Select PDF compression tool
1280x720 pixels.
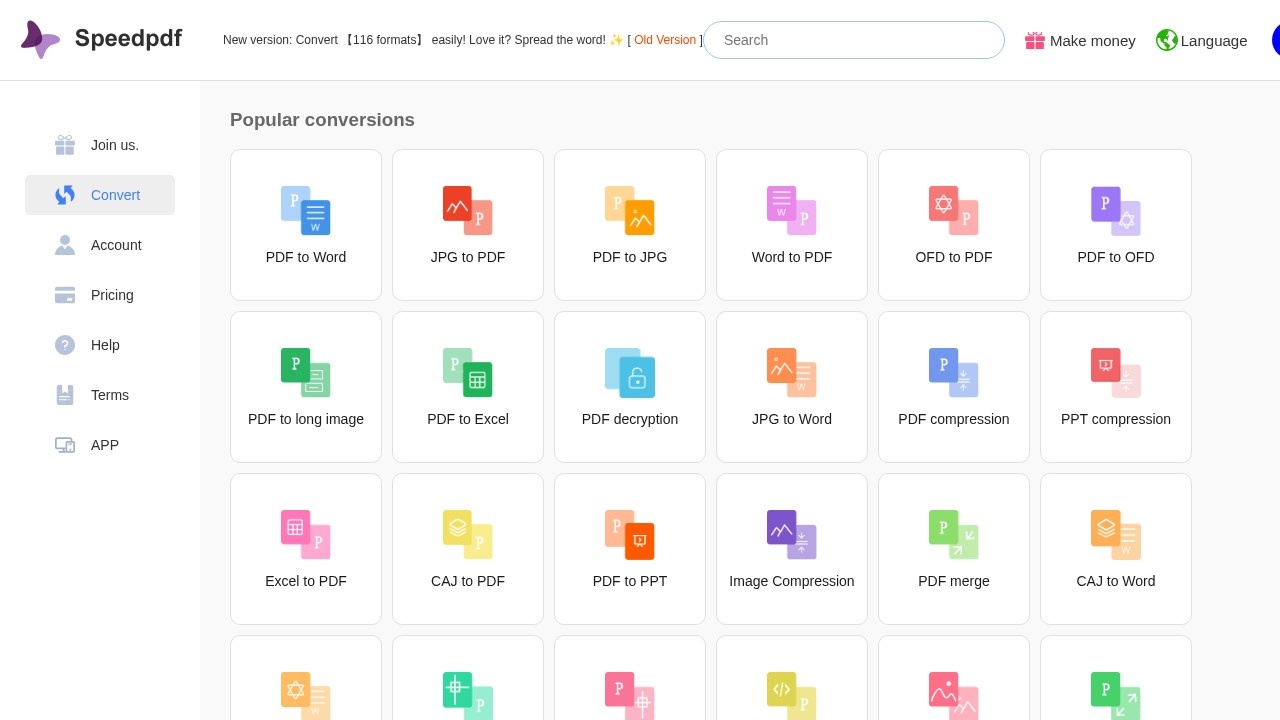coord(954,387)
